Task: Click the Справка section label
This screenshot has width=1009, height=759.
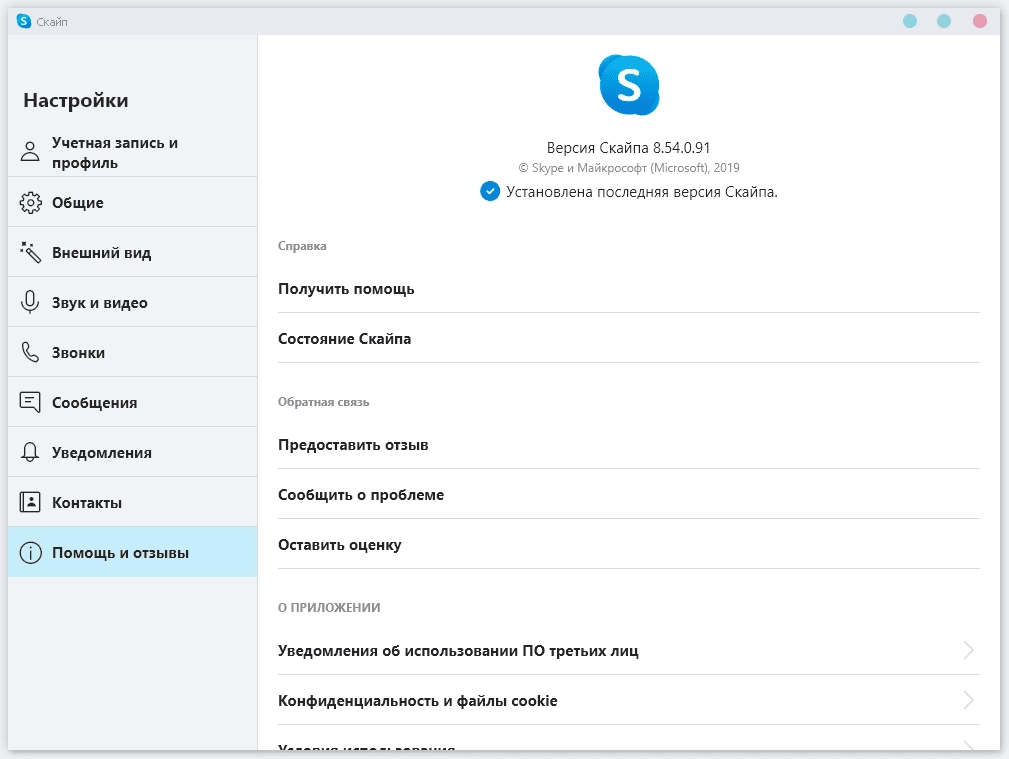Action: (302, 246)
